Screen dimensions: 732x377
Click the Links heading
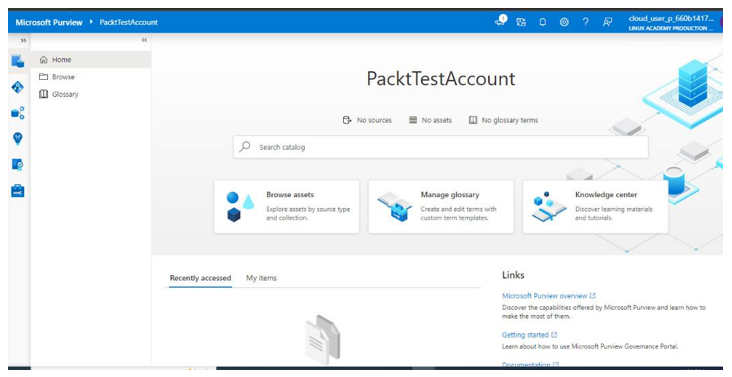(x=513, y=275)
